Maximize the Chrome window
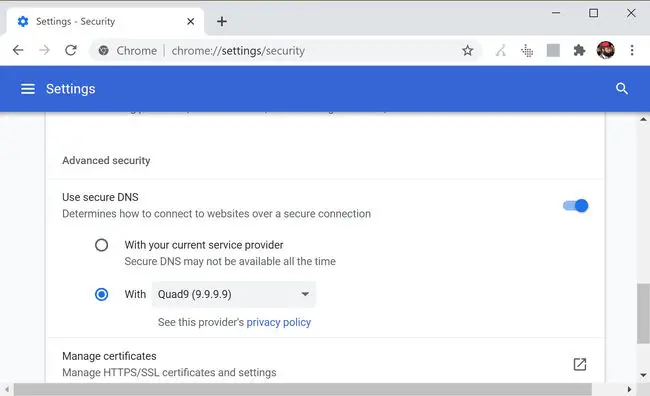The image size is (650, 396). 593,13
